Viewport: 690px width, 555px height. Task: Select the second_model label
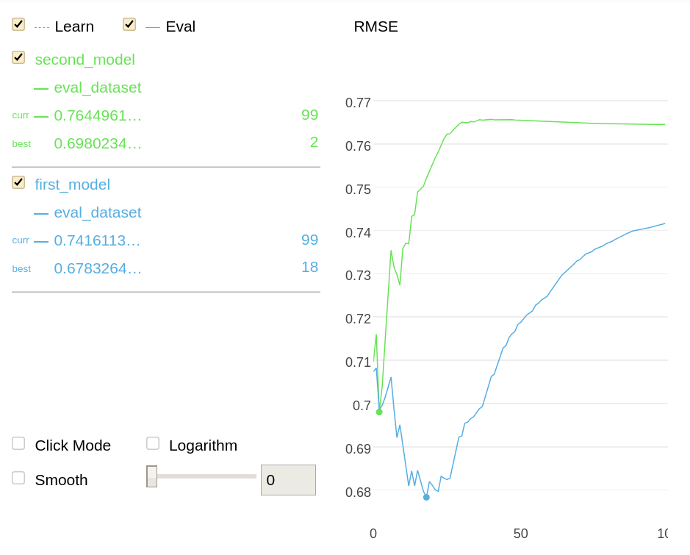[85, 60]
